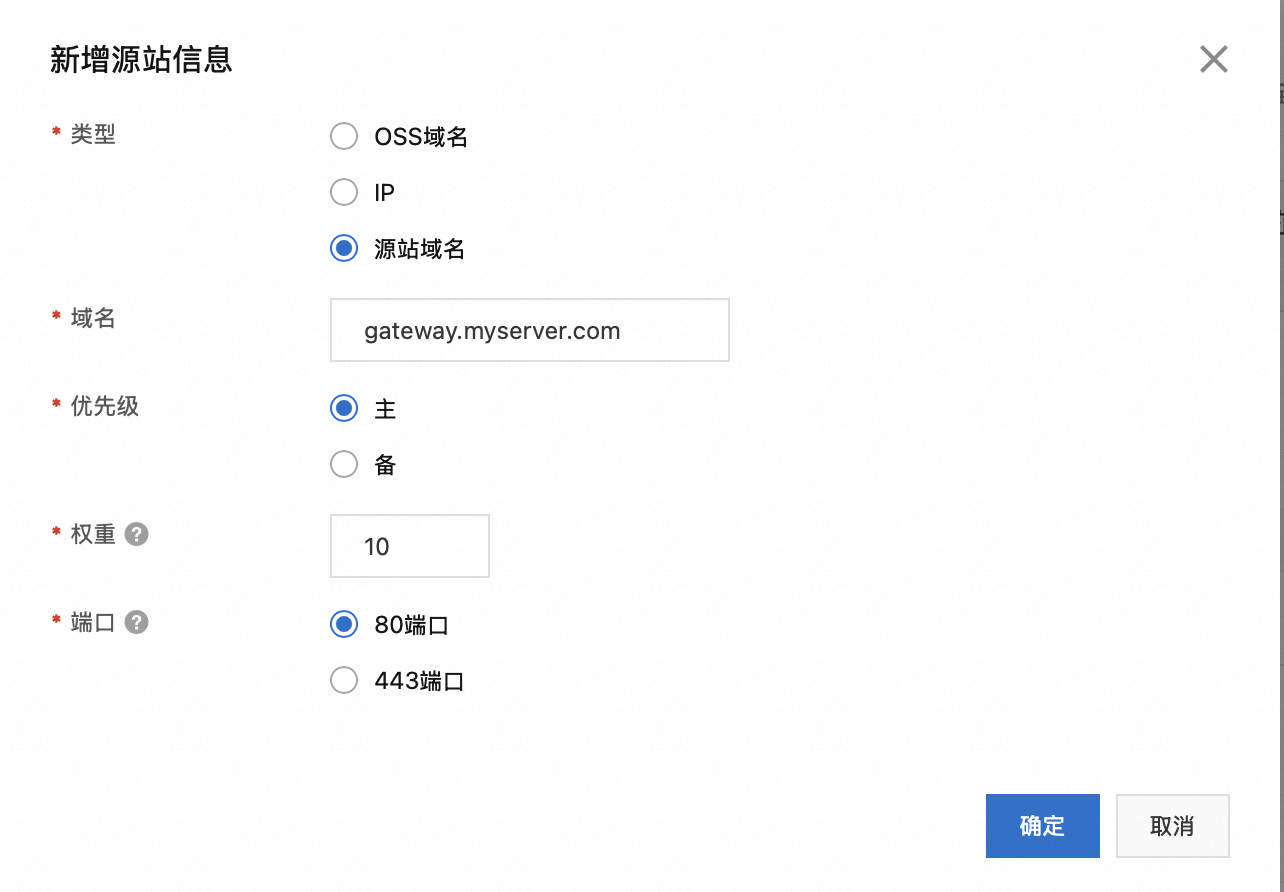Click the X icon to close the dialog
Image resolution: width=1284 pixels, height=892 pixels.
[x=1213, y=59]
